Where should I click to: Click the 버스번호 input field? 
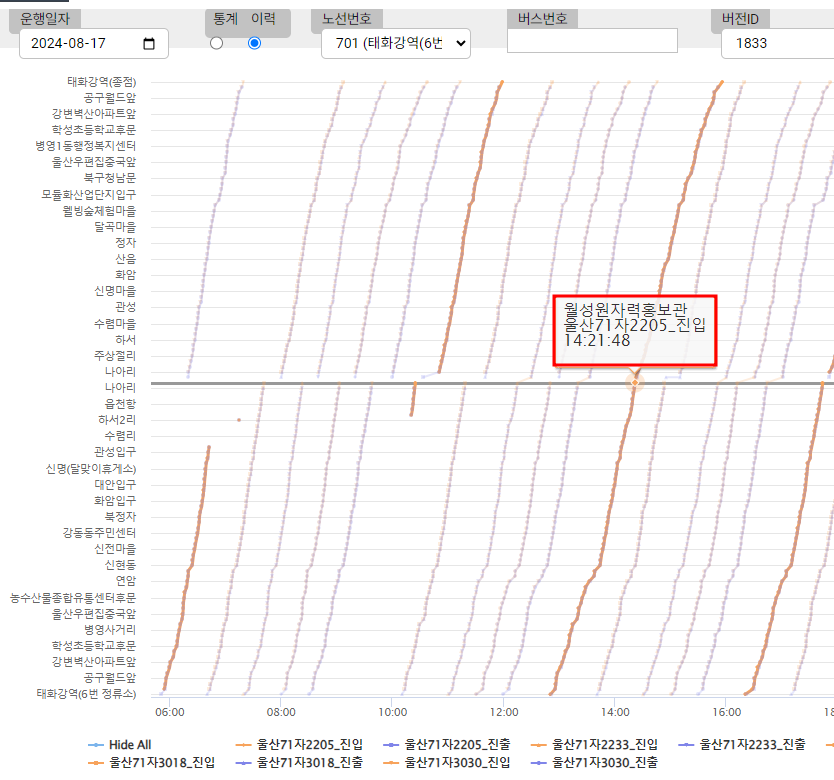pos(592,41)
